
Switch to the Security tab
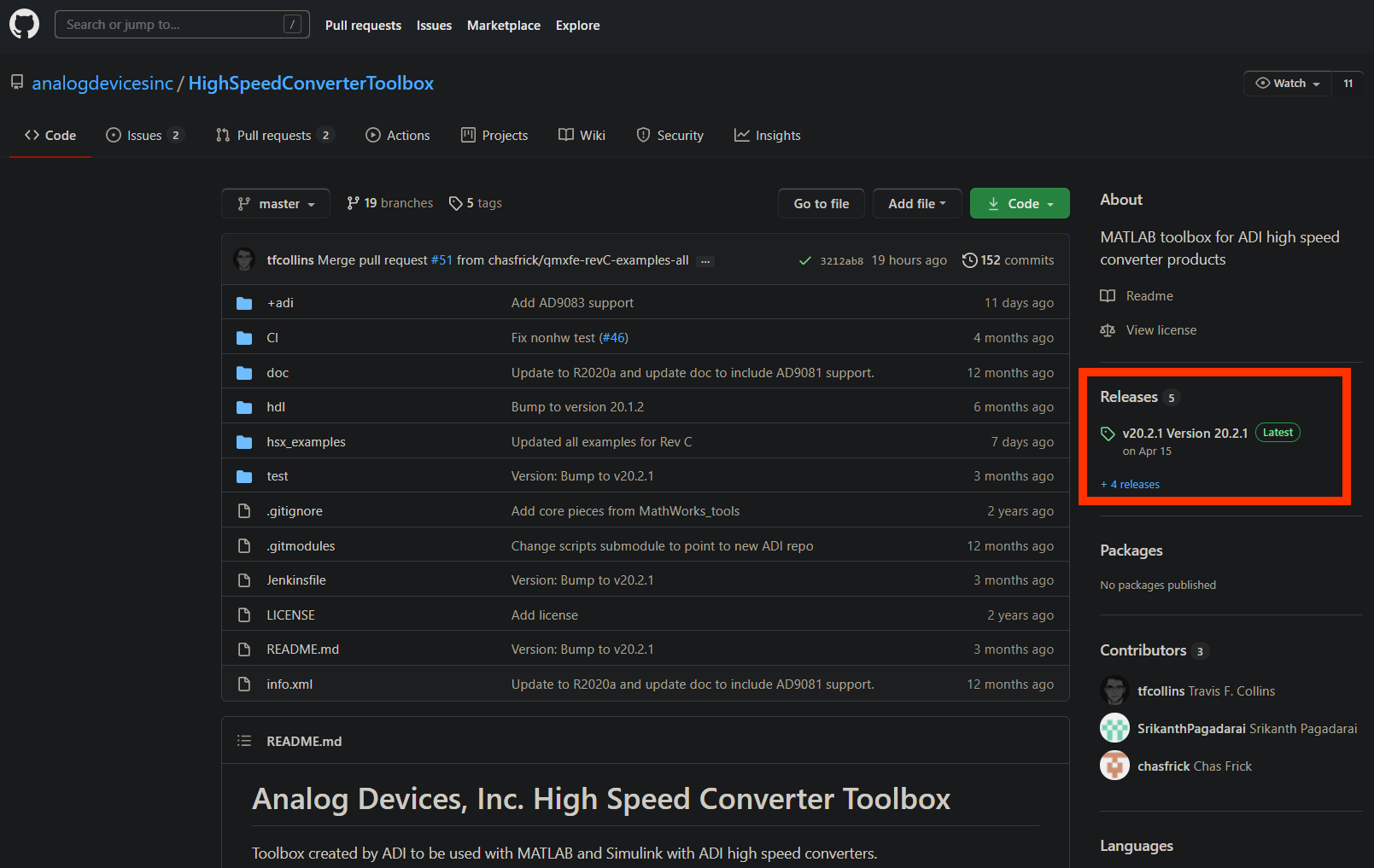670,135
